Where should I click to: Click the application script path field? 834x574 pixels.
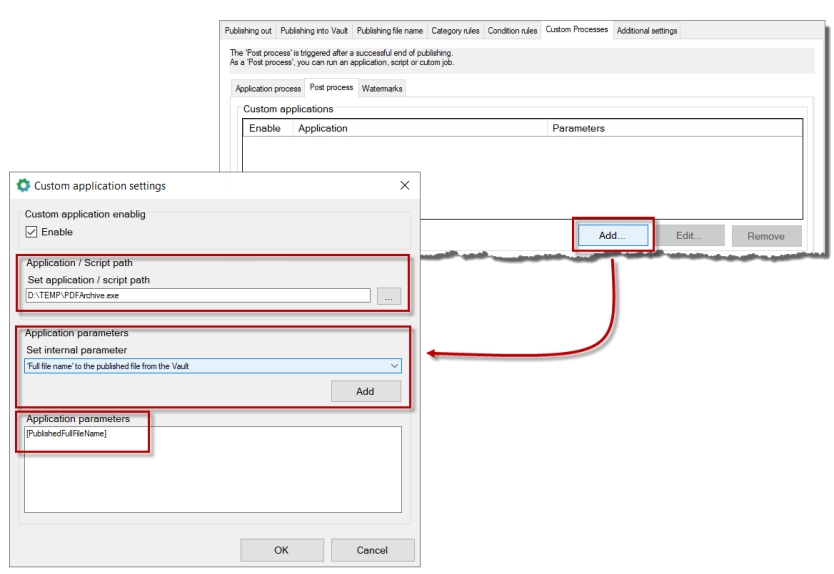[x=197, y=296]
